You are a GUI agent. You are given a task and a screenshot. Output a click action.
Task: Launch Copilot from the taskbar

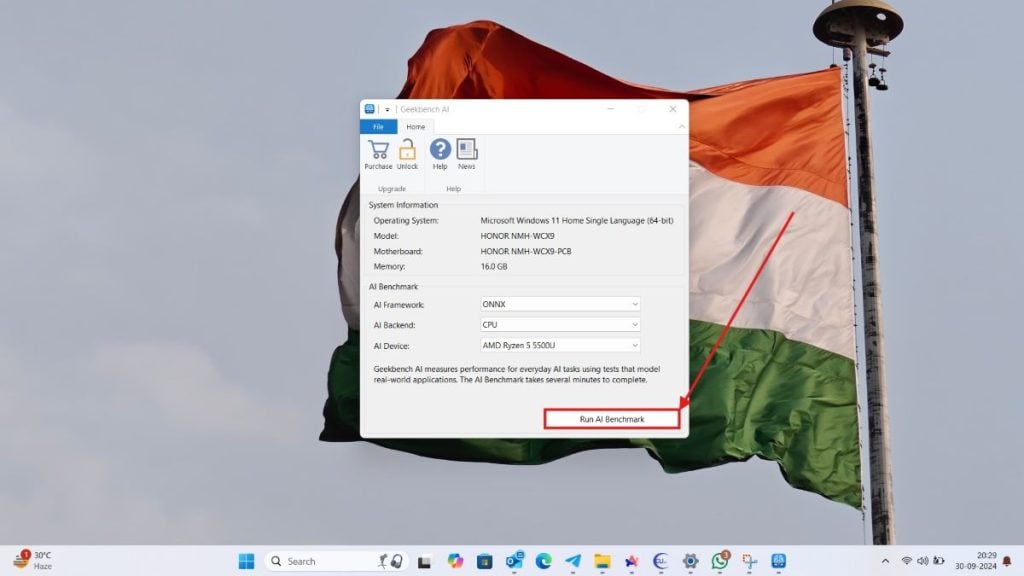(455, 561)
